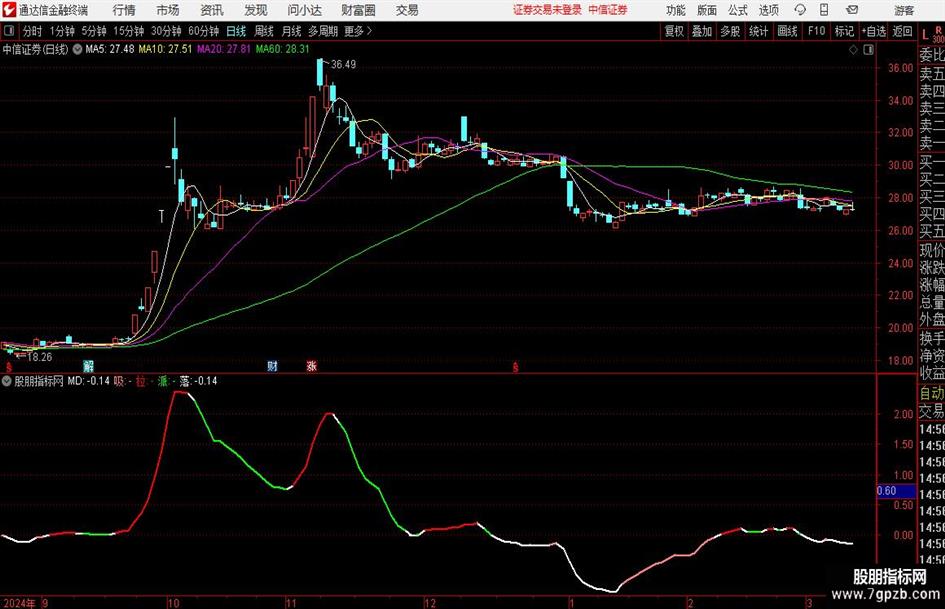Switch to 1分钟 period tab
945x609 pixels.
tap(62, 31)
